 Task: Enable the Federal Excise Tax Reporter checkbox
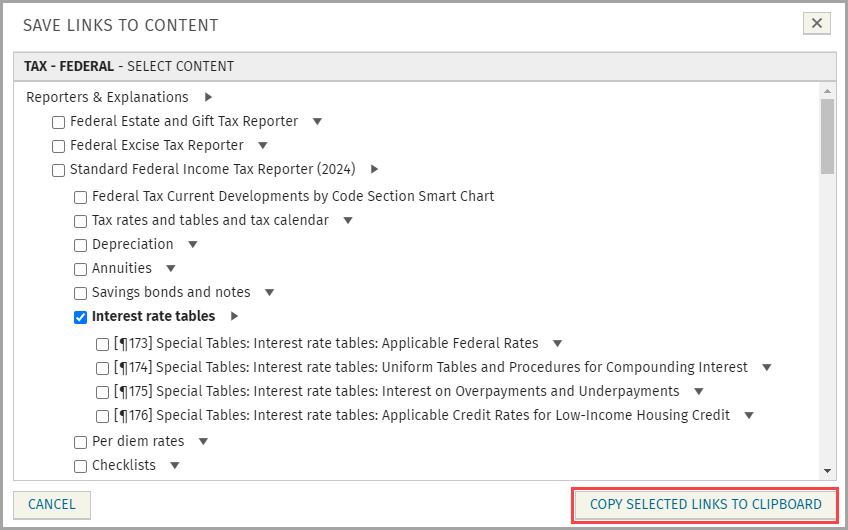[x=59, y=146]
